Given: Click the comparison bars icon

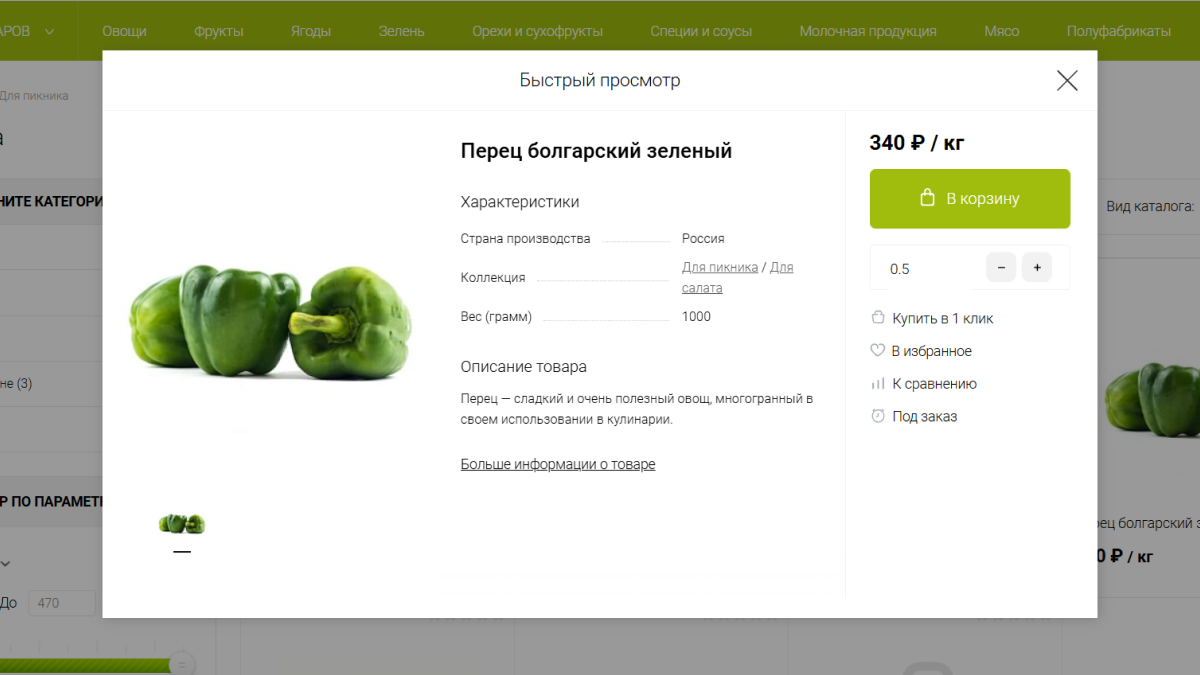Looking at the screenshot, I should tap(878, 384).
